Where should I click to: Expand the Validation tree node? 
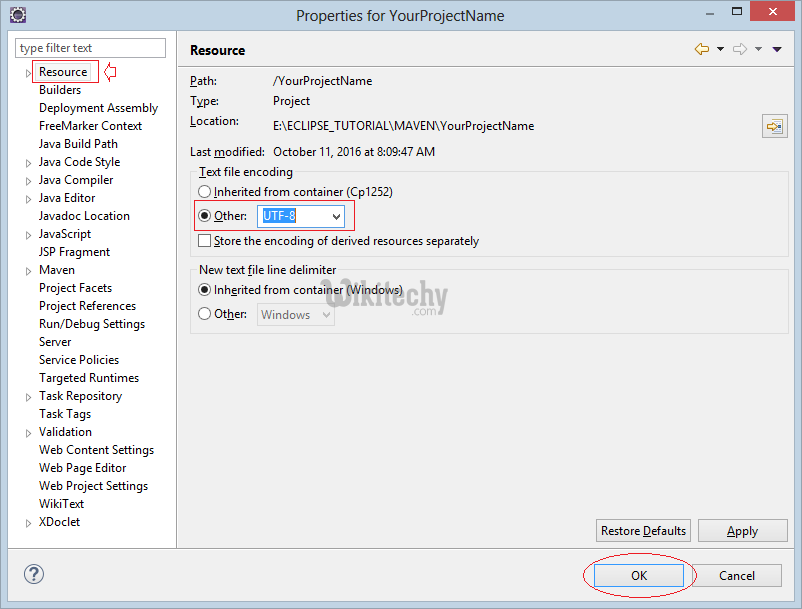(x=28, y=433)
